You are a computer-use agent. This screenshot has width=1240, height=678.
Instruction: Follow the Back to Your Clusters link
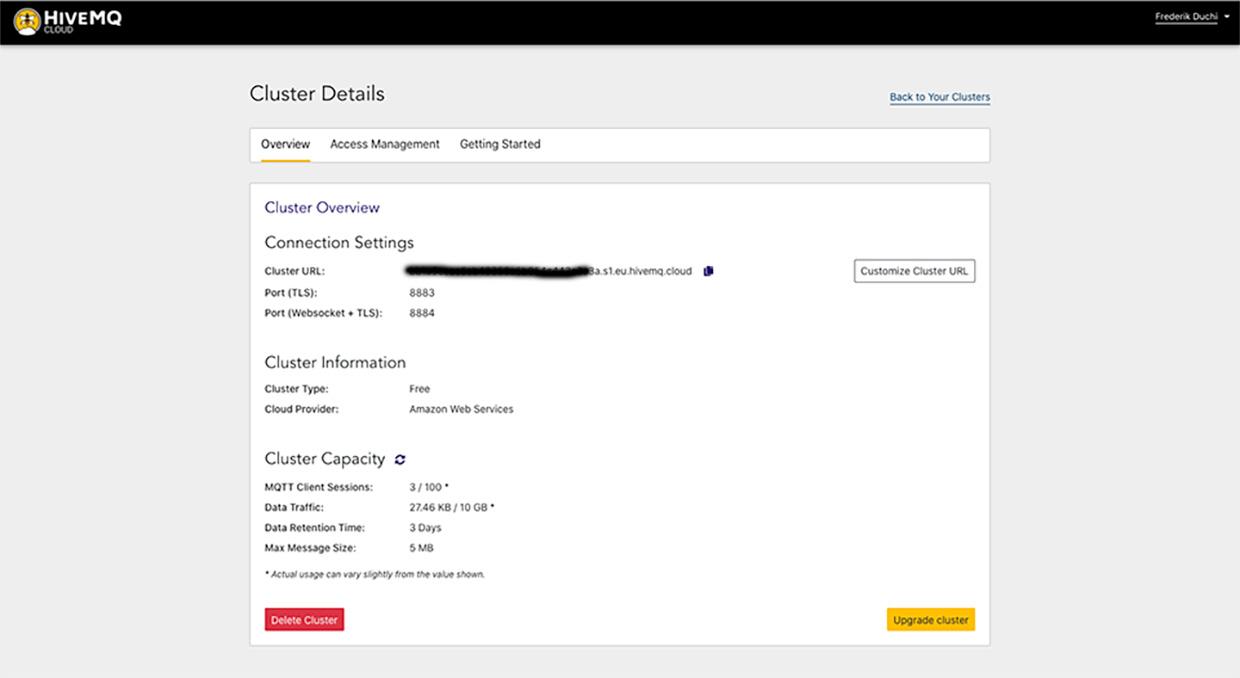(939, 97)
